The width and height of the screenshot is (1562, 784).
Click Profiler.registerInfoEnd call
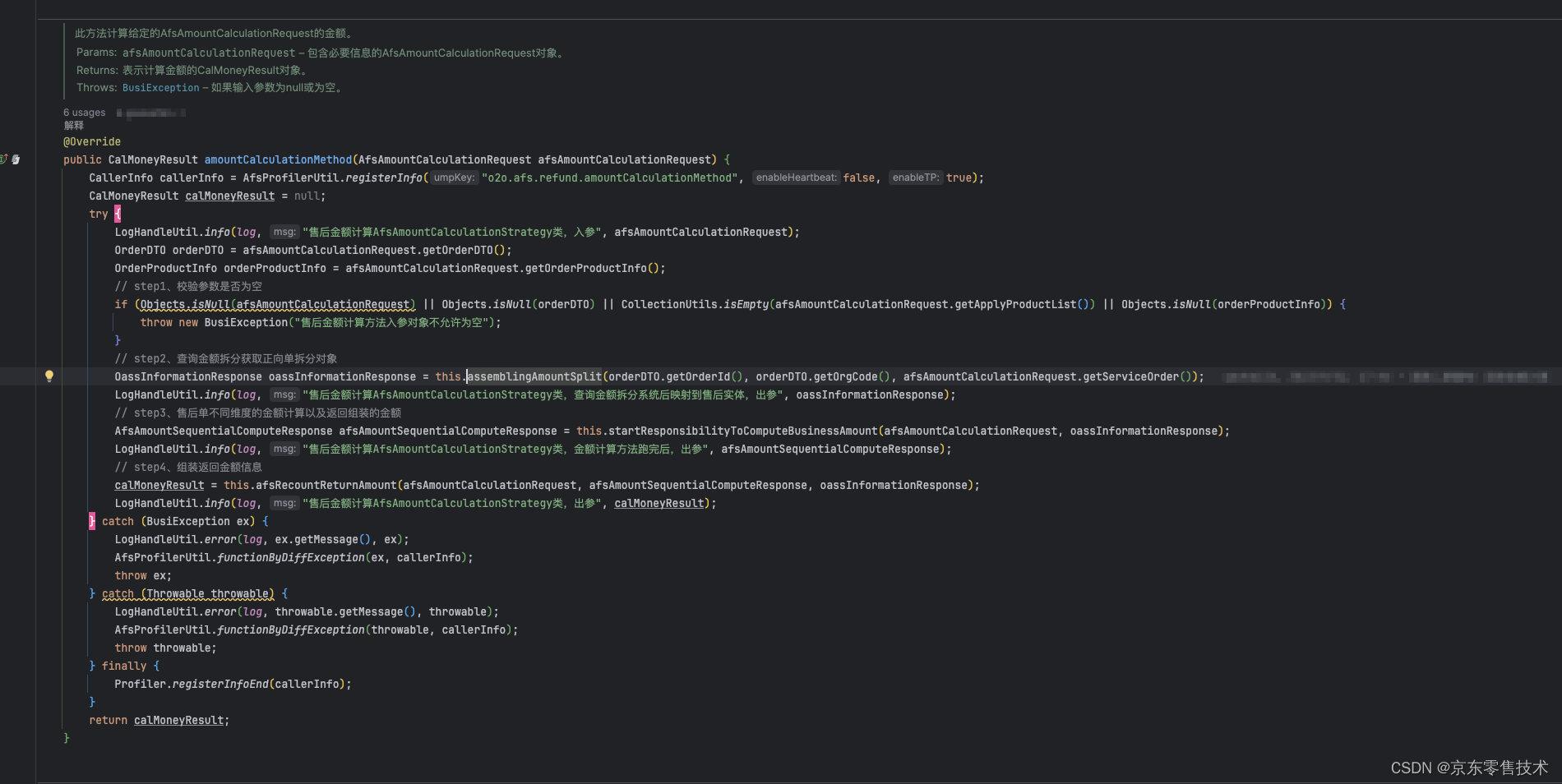(233, 684)
